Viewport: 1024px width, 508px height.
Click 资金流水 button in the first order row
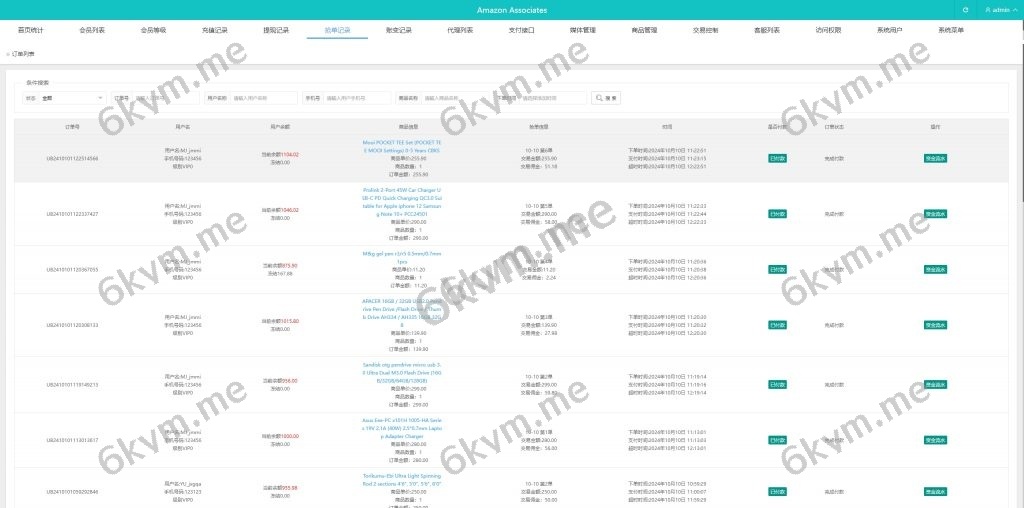coord(935,158)
